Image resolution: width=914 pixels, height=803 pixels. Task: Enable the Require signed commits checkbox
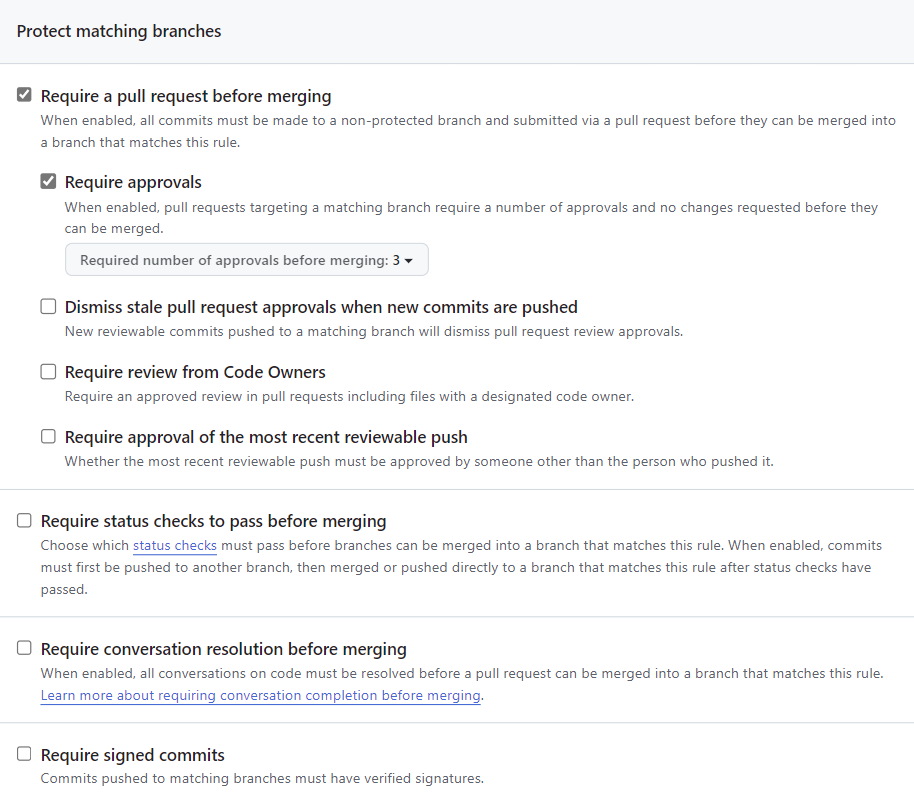[25, 755]
